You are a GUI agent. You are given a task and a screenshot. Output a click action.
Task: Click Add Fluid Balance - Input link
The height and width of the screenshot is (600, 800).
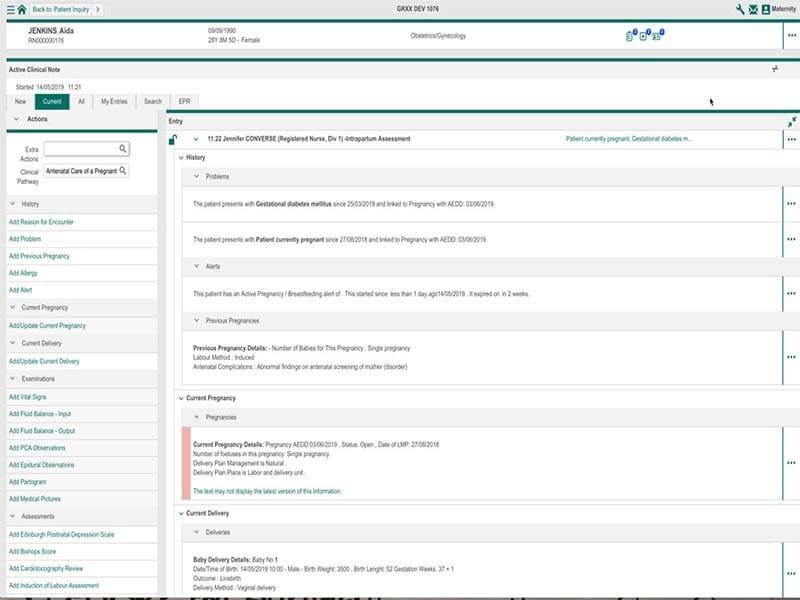coord(40,414)
